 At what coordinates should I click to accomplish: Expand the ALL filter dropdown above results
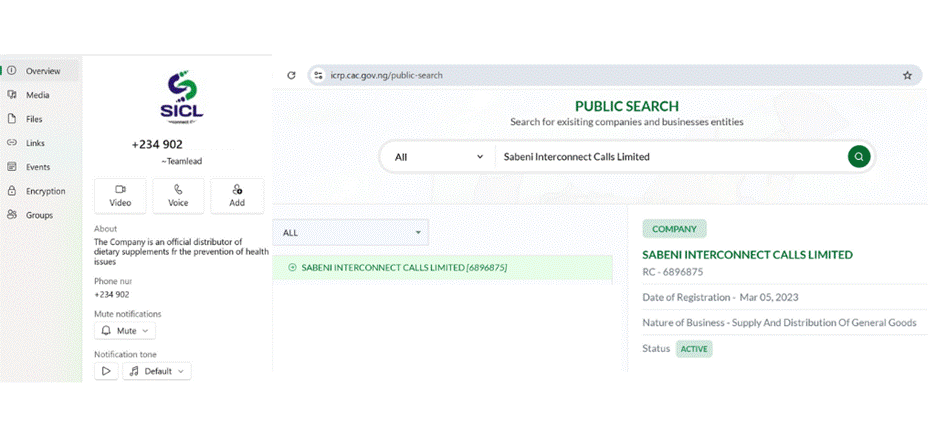point(350,233)
